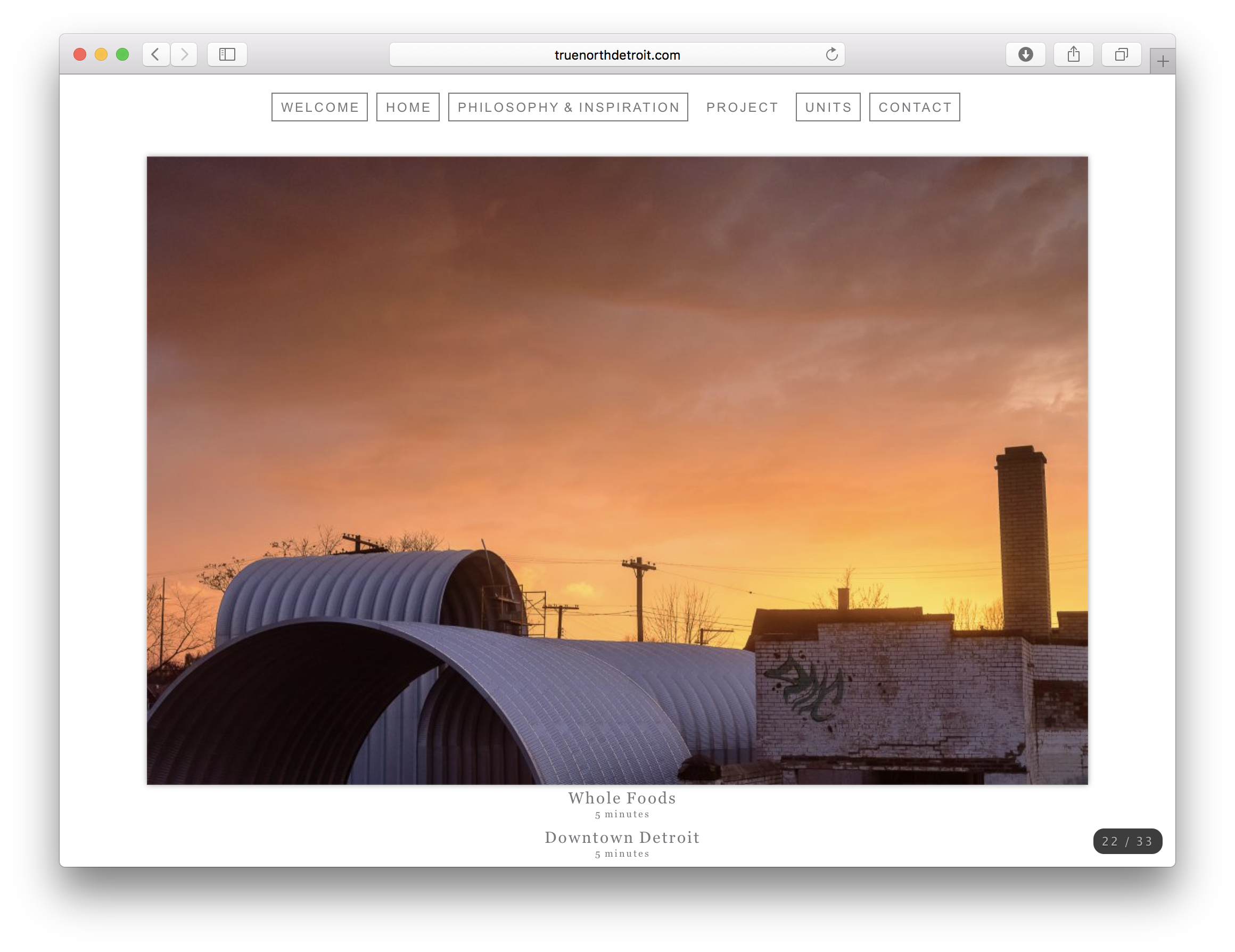Click the Downtown Detroit heading

621,838
